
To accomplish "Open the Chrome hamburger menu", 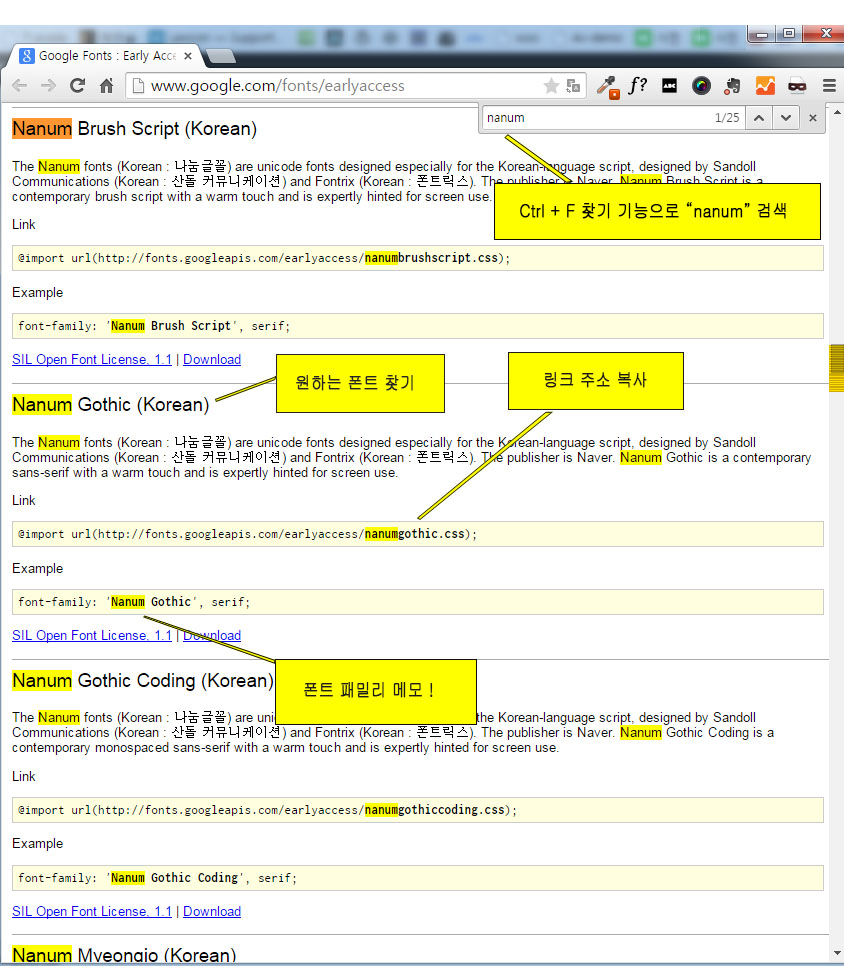I will (829, 86).
